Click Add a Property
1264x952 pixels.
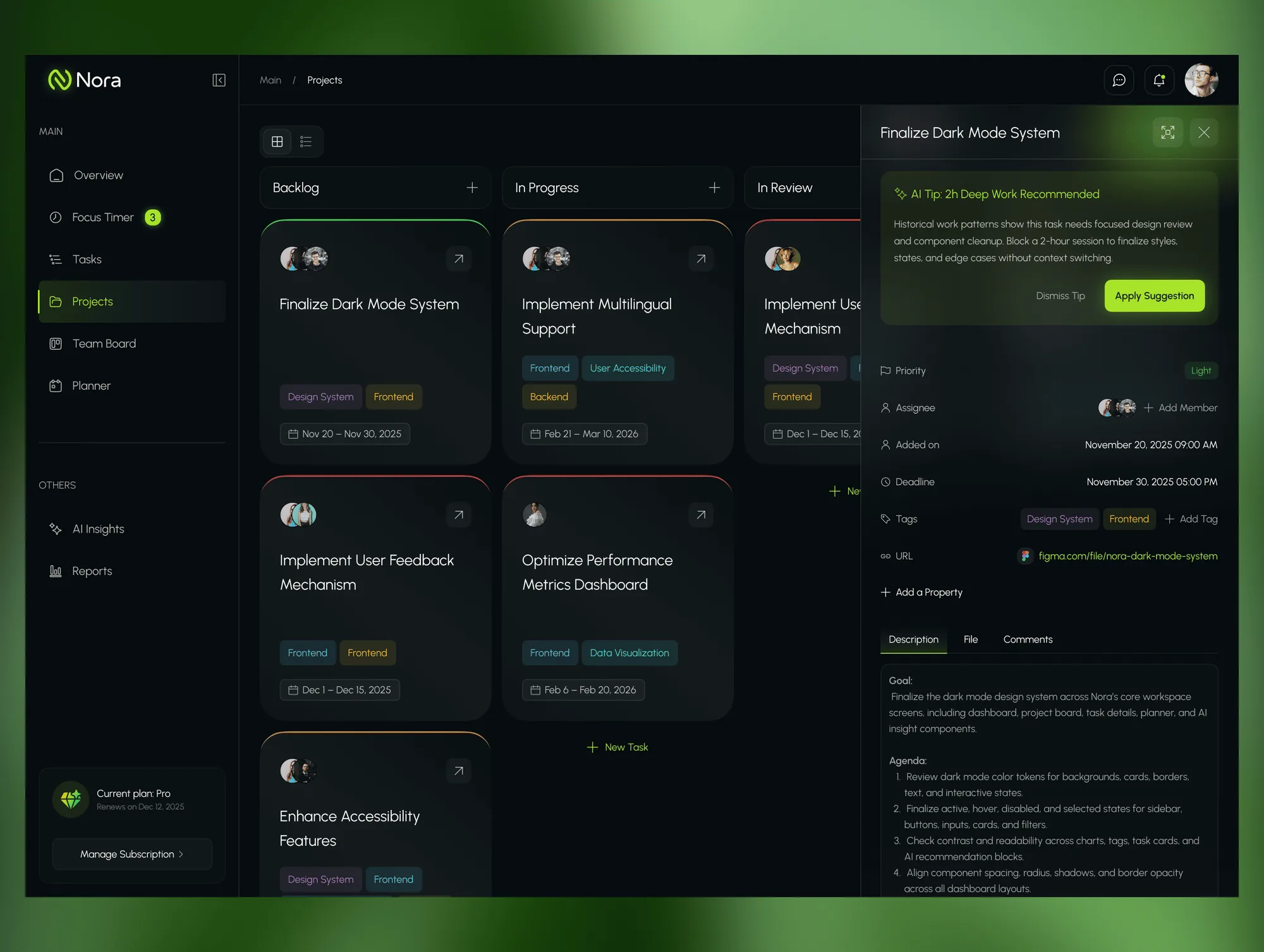[x=921, y=593]
